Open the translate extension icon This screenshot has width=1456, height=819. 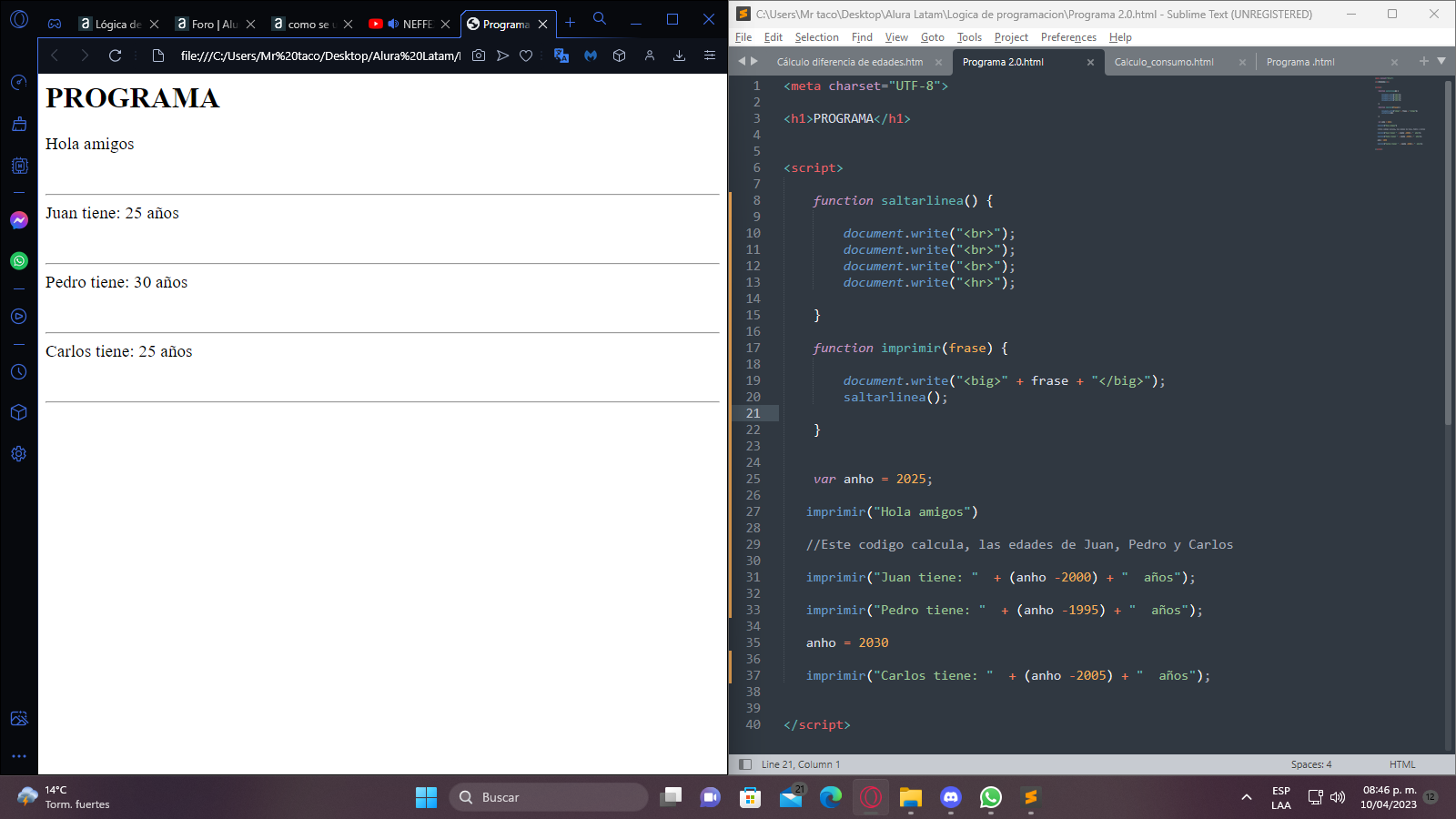pyautogui.click(x=561, y=56)
